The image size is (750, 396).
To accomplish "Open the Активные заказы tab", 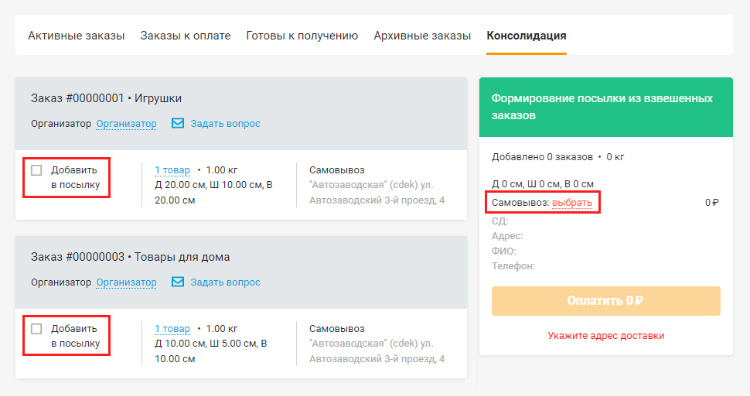I will coord(76,36).
